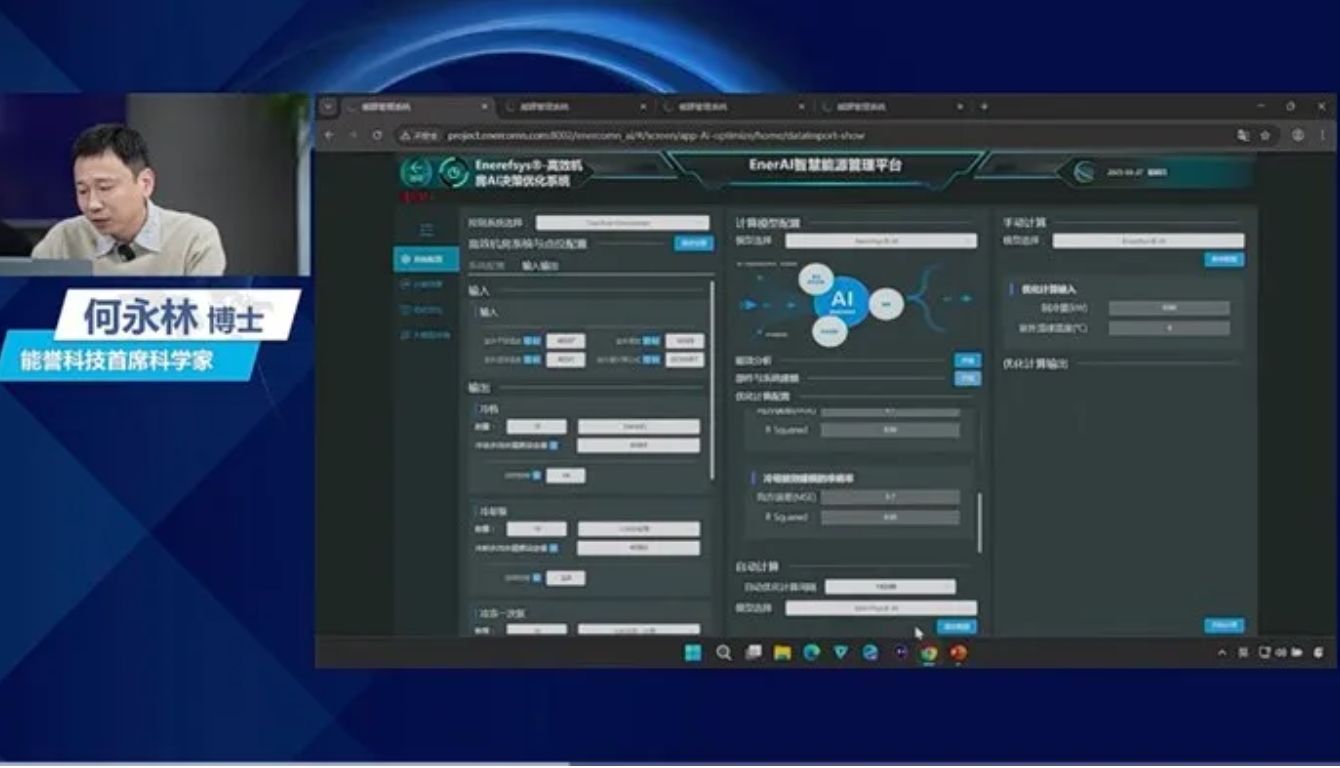Open 模型选择 dropdown under 手动计算

pos(1148,241)
